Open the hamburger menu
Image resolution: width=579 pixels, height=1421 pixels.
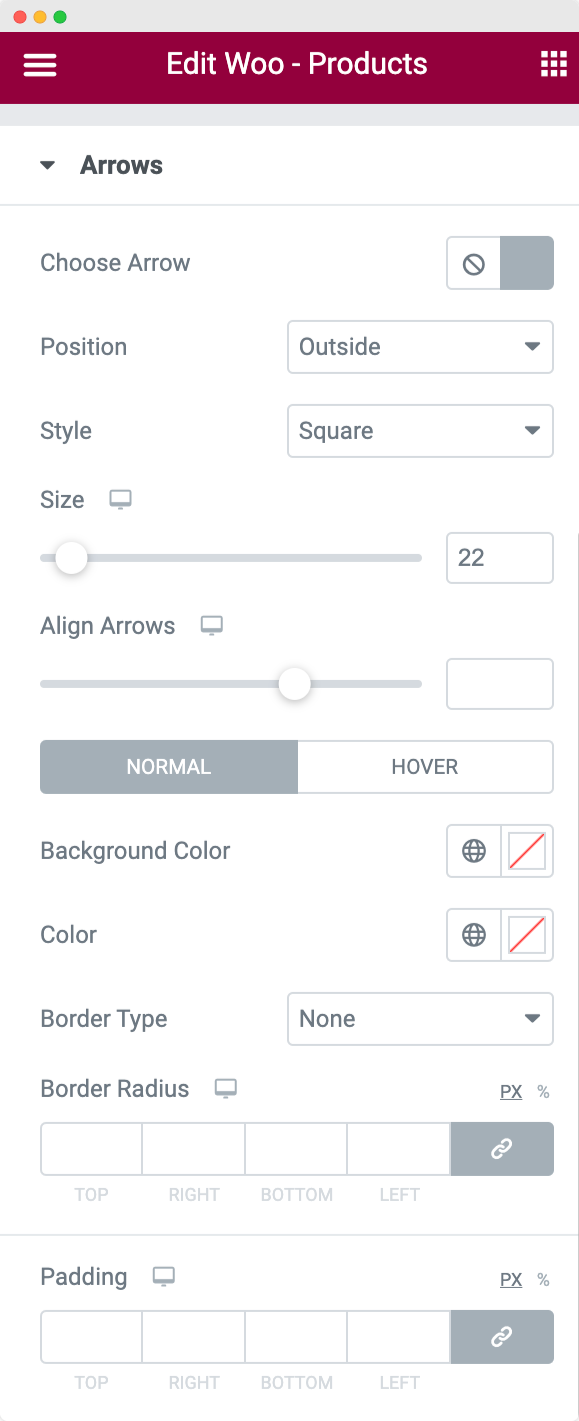pos(39,63)
